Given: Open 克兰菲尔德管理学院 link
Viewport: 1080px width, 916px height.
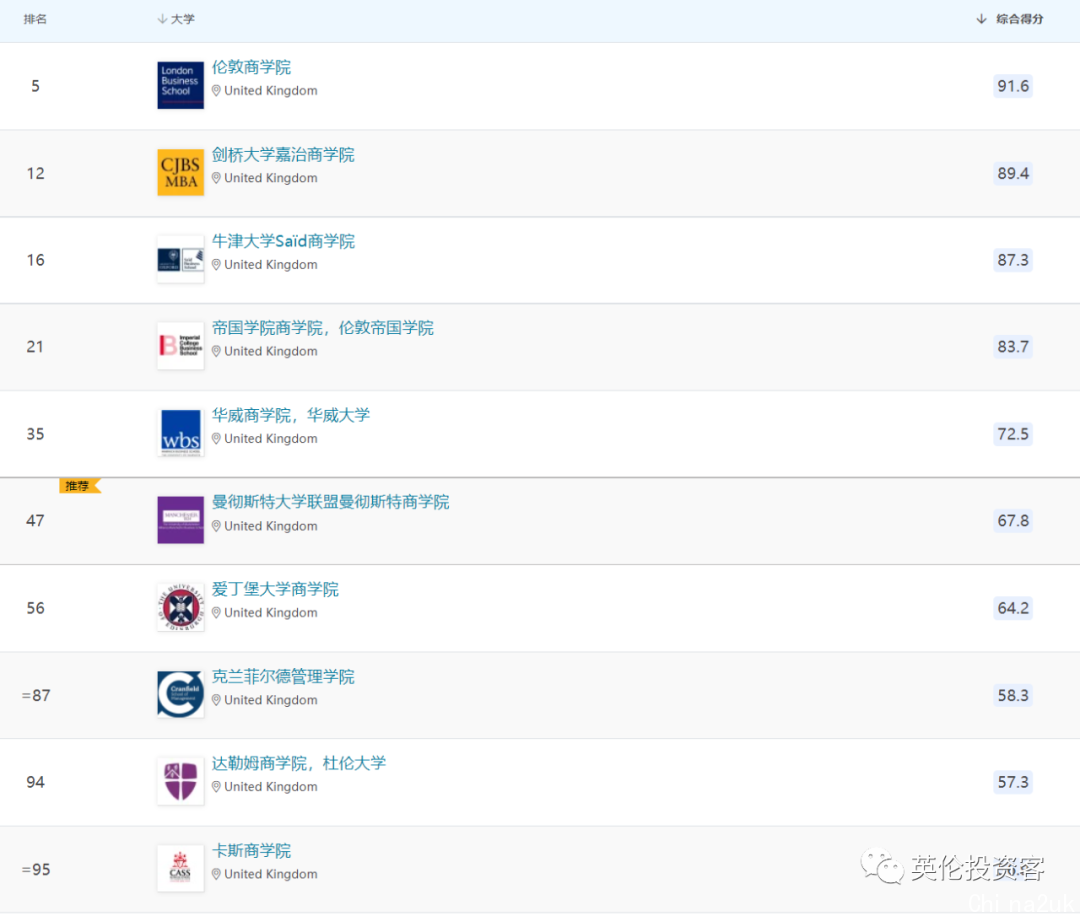Looking at the screenshot, I should click(283, 677).
